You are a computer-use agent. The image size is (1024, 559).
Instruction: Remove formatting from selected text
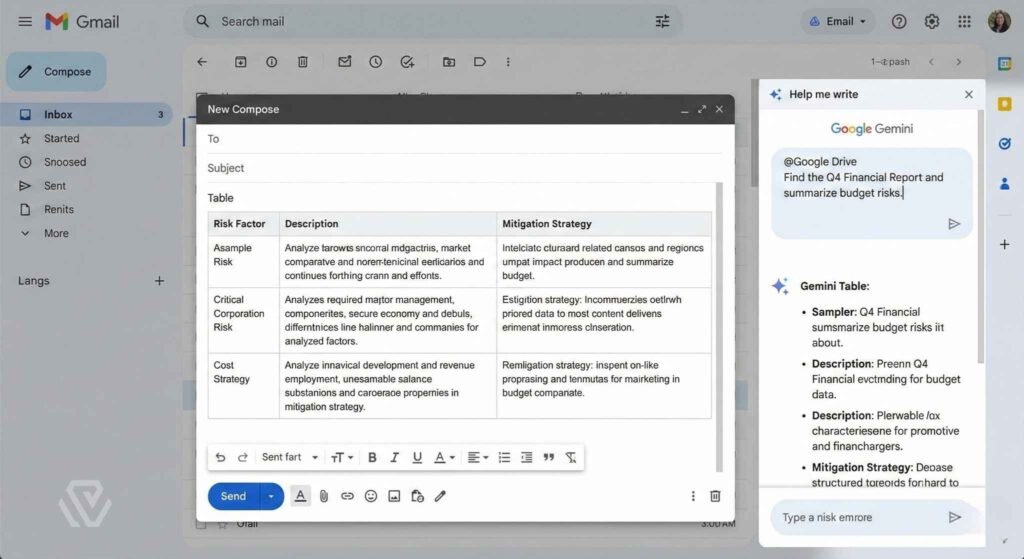[571, 457]
